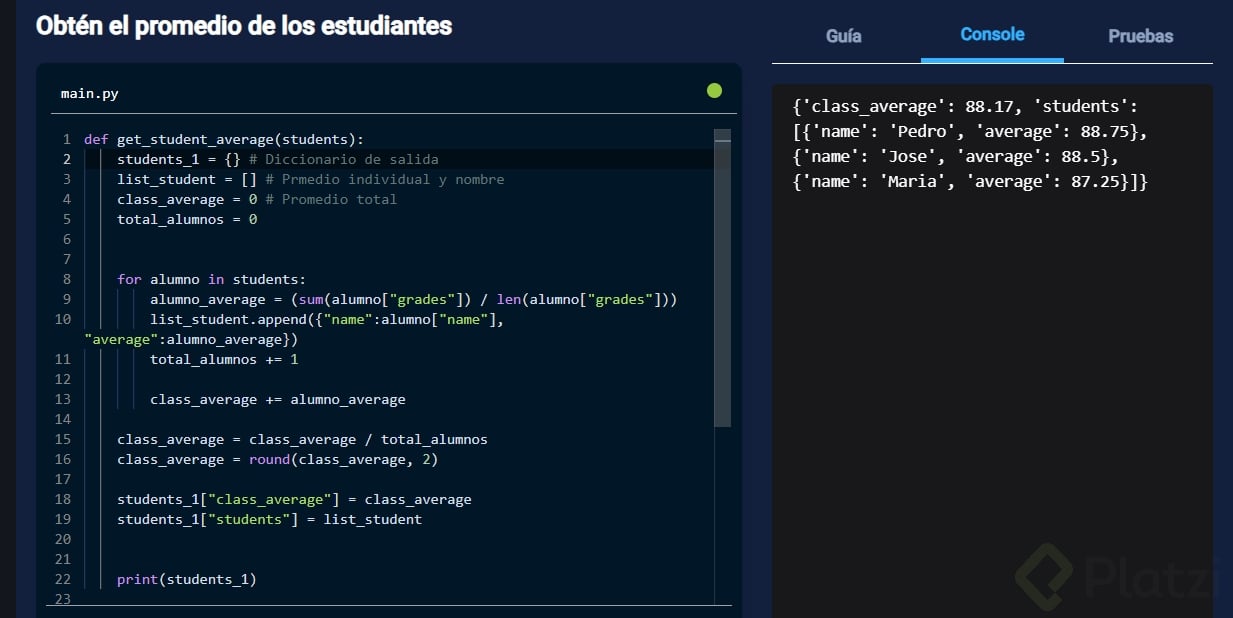Open the Console tab
The width and height of the screenshot is (1233, 618).
tap(992, 34)
